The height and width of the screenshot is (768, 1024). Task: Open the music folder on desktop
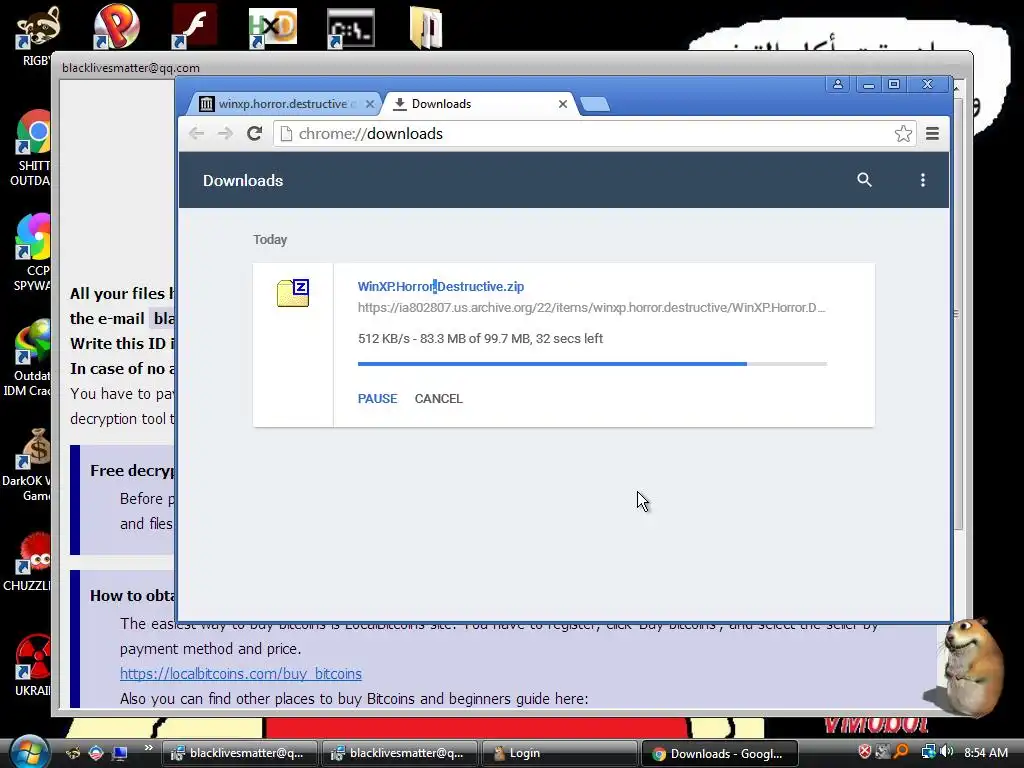click(x=426, y=27)
